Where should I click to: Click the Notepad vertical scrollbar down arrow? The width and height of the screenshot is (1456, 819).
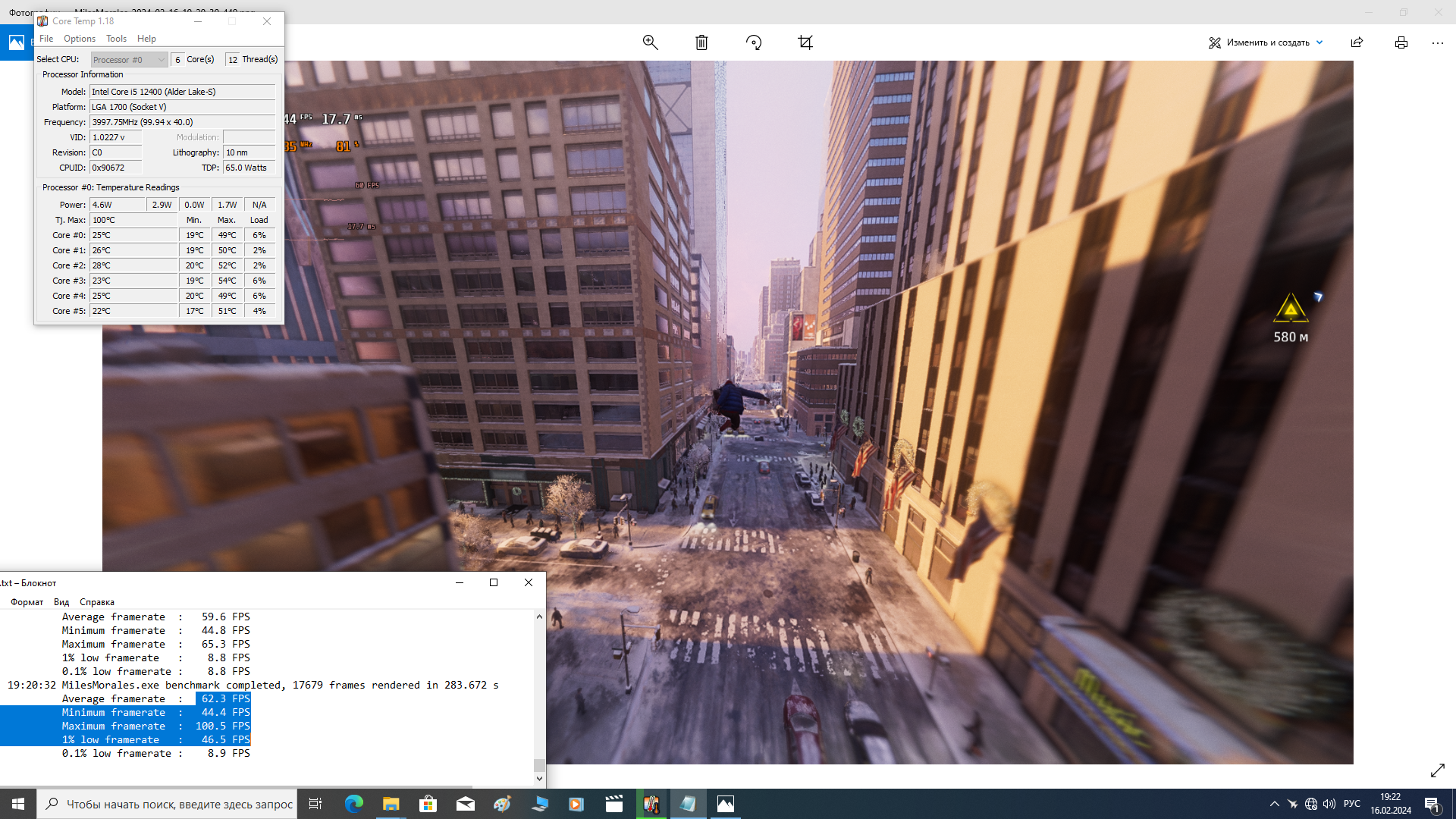[x=539, y=778]
